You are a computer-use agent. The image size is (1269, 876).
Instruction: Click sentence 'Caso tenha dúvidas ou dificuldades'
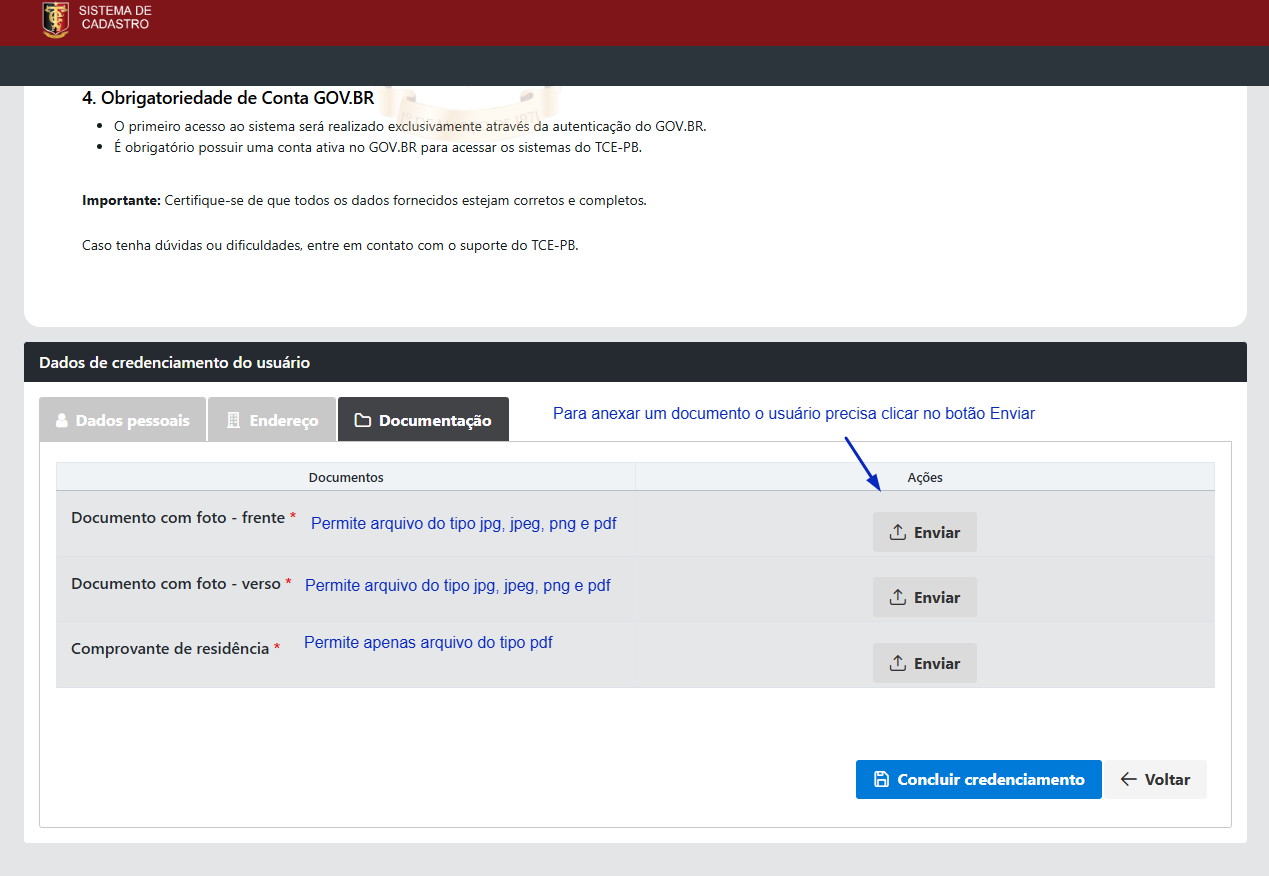point(330,245)
